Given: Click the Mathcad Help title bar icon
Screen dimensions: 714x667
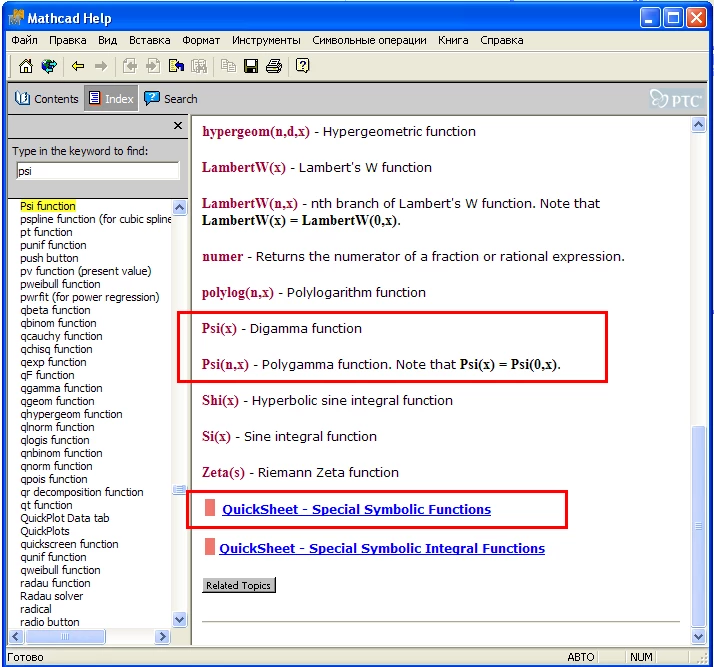Looking at the screenshot, I should (15, 18).
